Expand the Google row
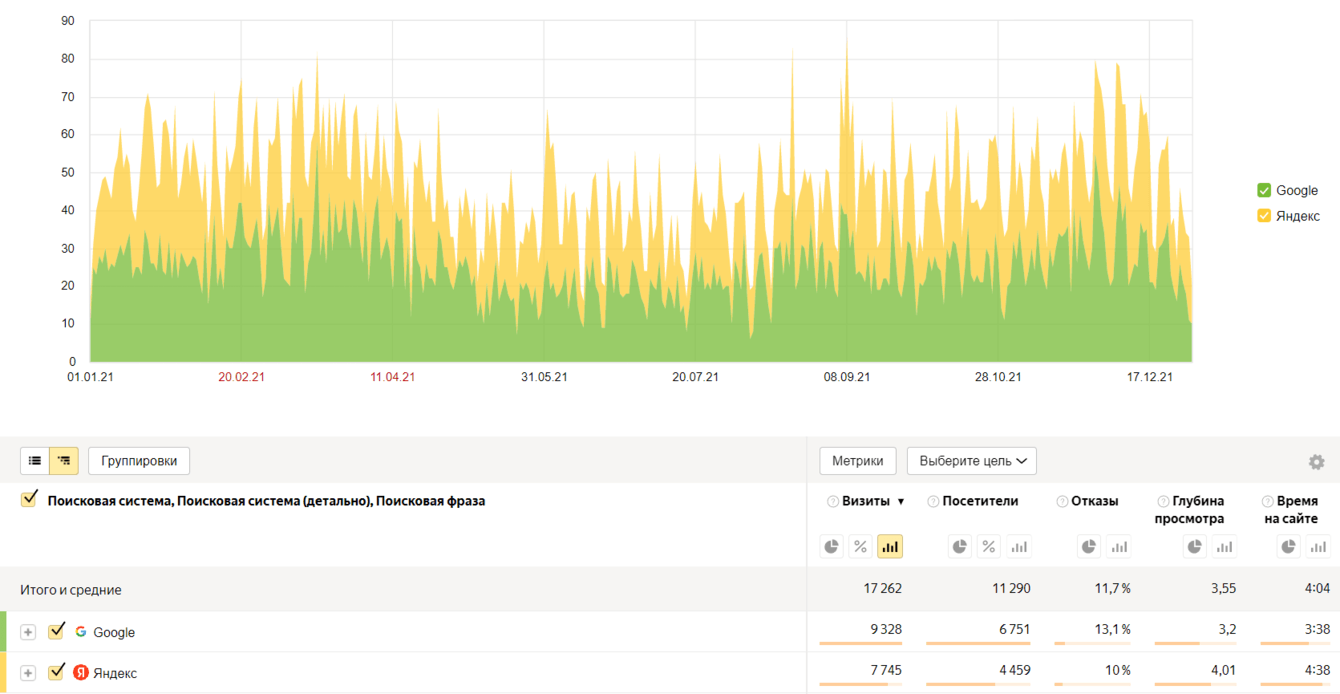This screenshot has width=1340, height=694. 28,632
